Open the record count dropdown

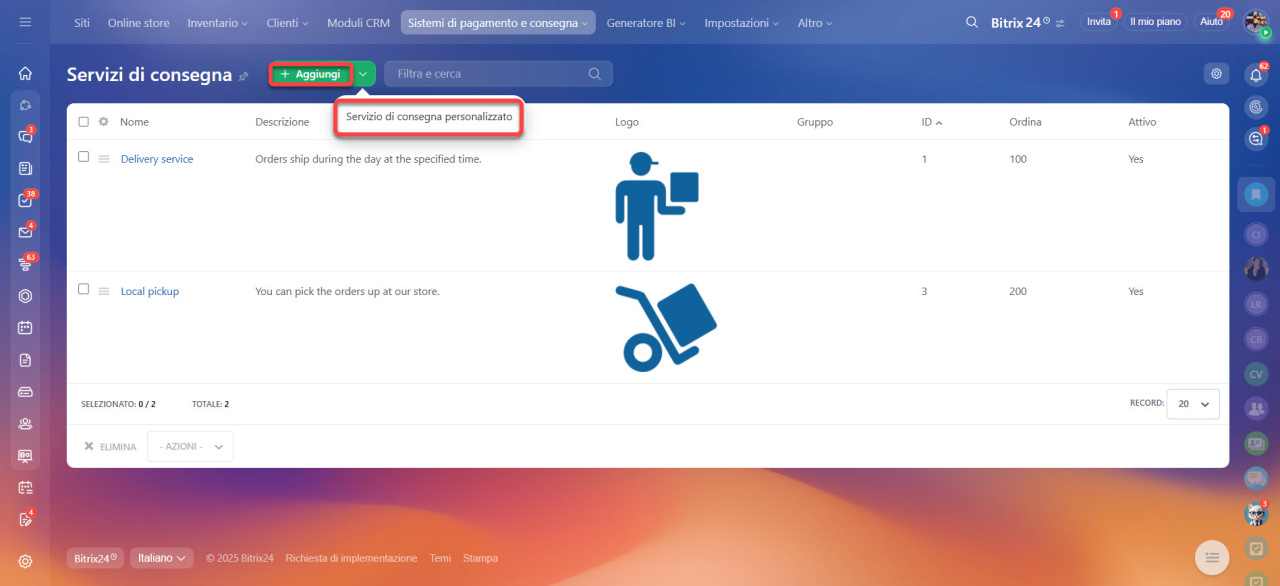(1193, 404)
